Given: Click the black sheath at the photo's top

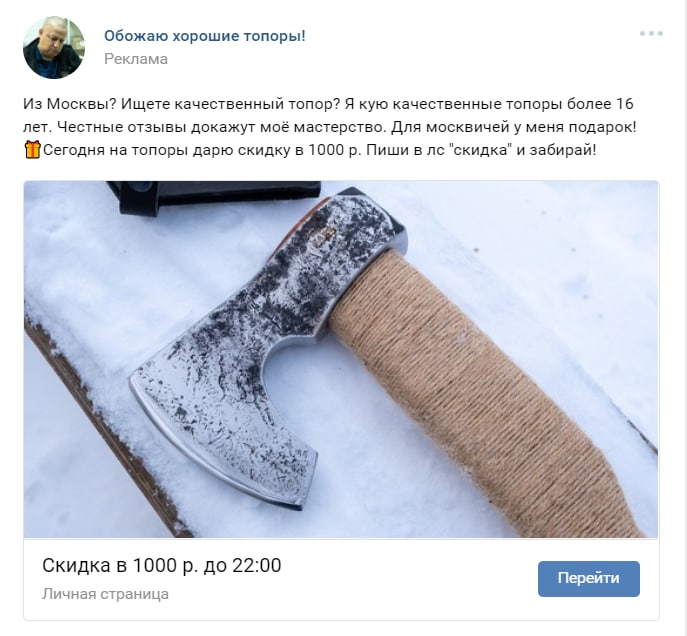Looking at the screenshot, I should [215, 197].
